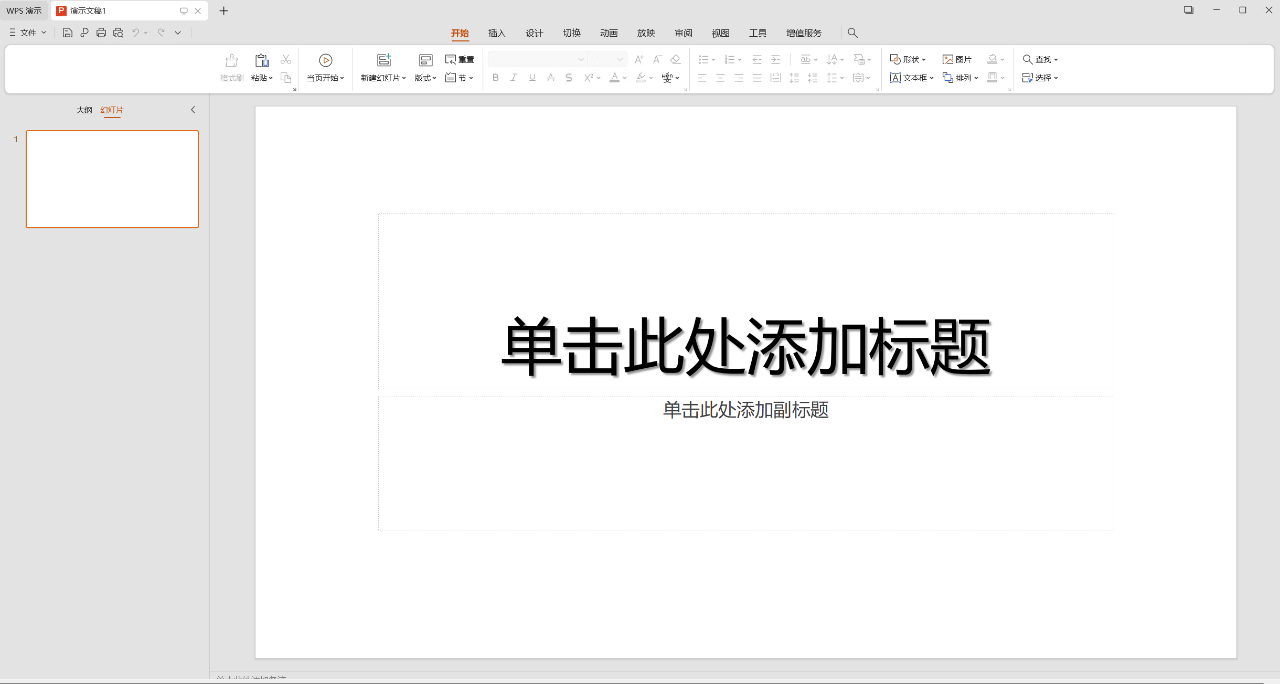The image size is (1280, 684).
Task: Click the subtitle placeholder 单击此处添加副标题
Action: tap(746, 410)
